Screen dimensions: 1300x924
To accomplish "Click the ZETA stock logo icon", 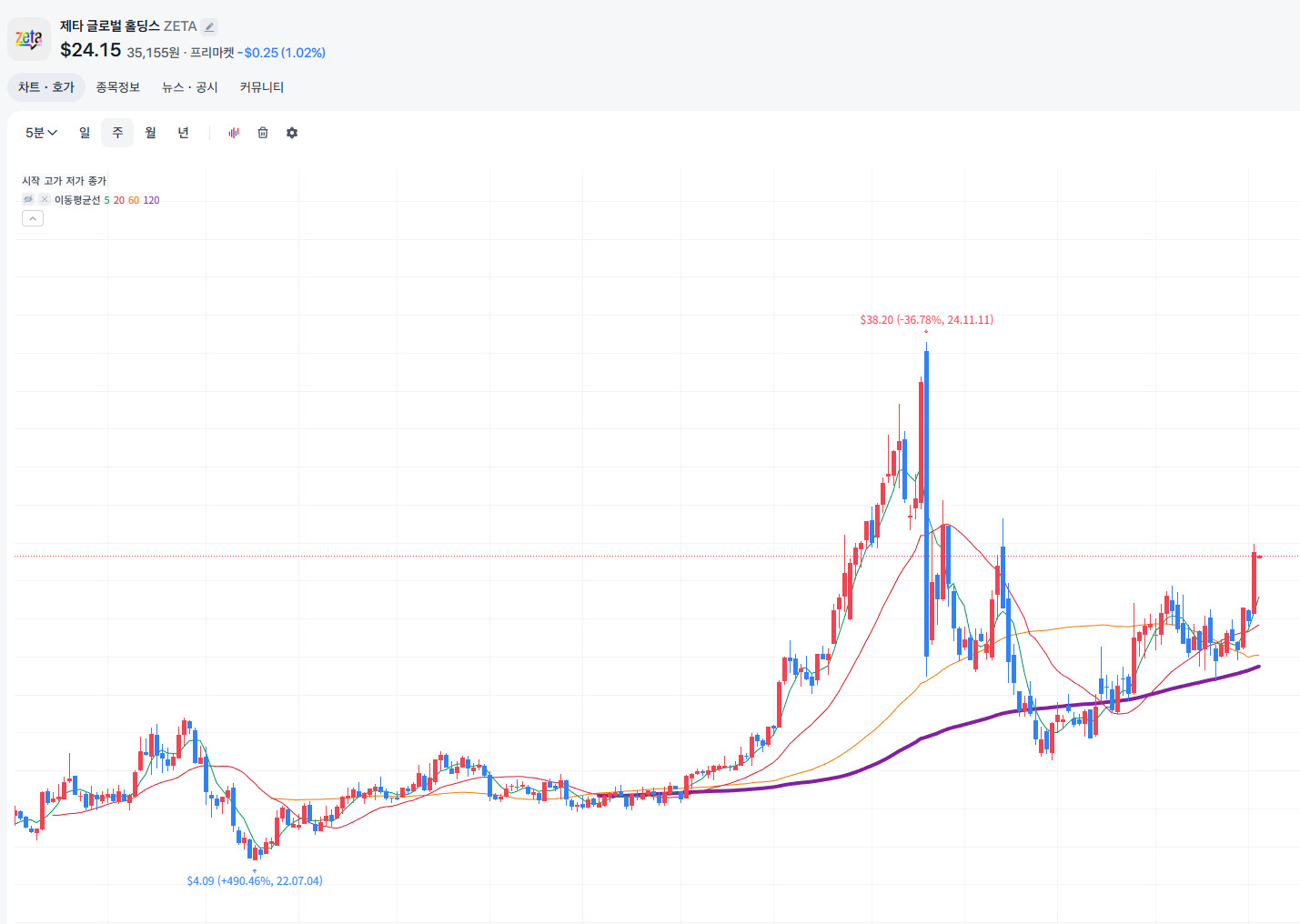I will click(x=29, y=39).
